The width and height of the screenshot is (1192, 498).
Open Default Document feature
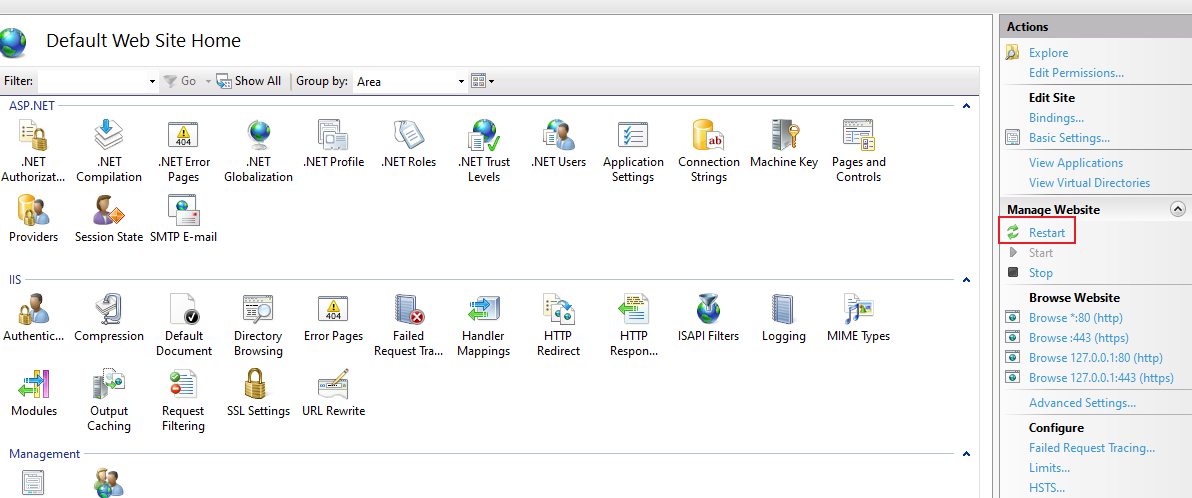[183, 325]
